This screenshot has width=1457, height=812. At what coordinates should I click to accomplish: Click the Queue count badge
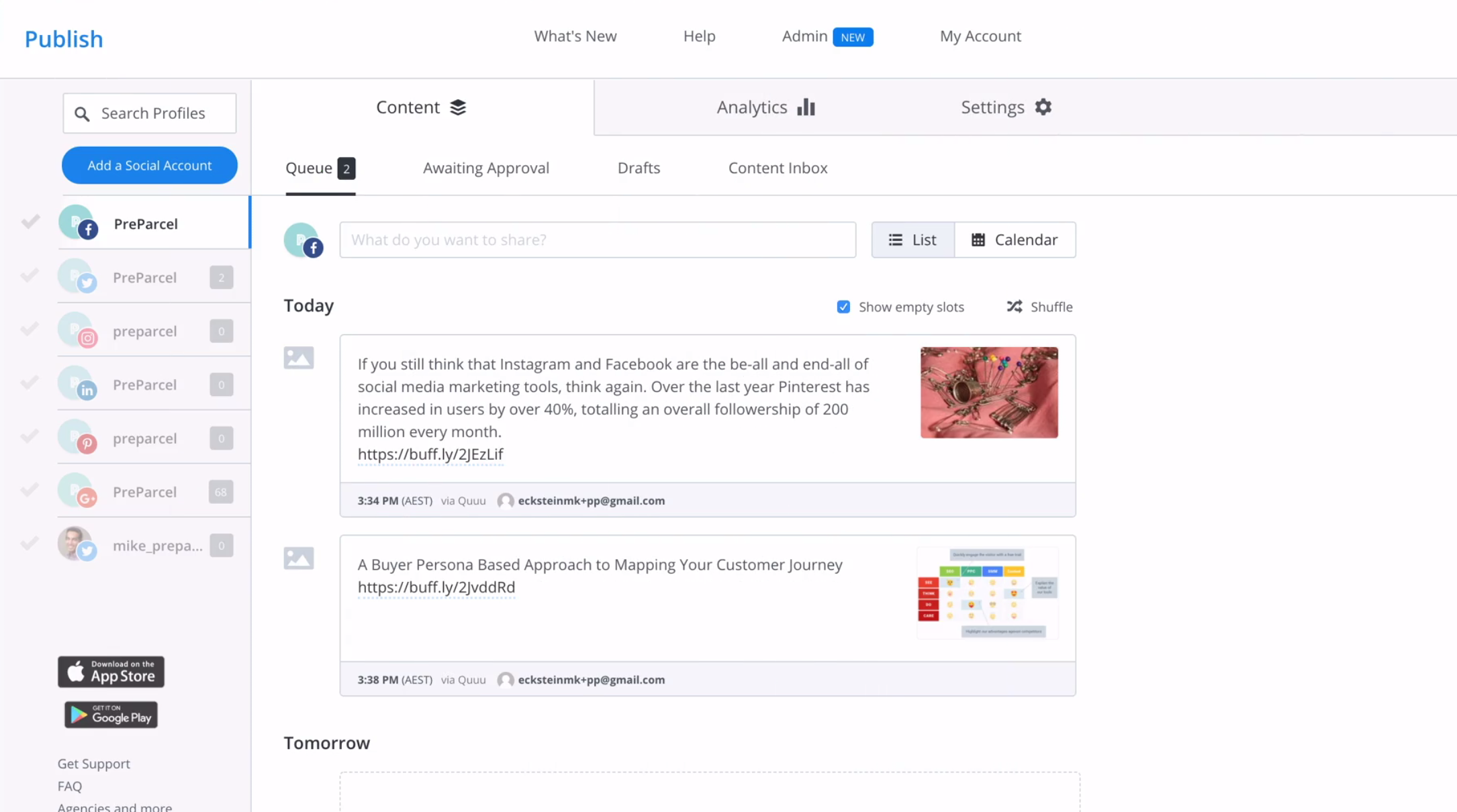pos(346,168)
